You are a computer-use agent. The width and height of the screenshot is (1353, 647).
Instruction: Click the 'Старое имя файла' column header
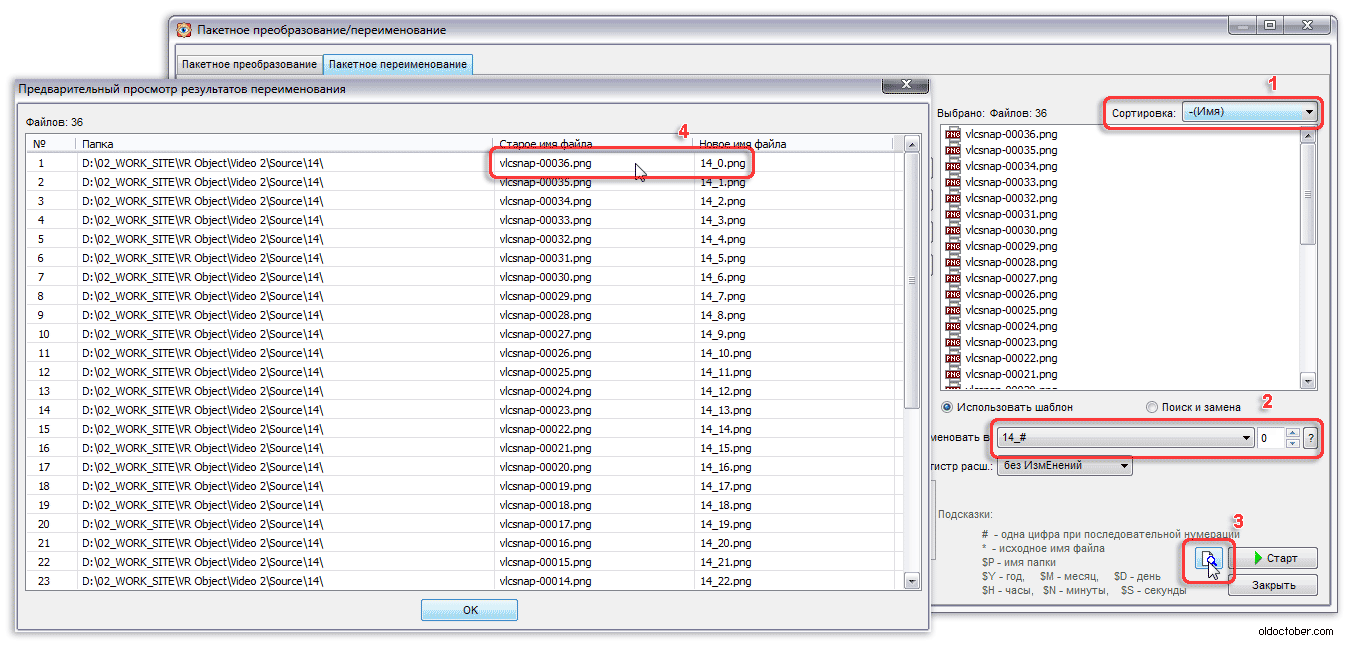point(594,144)
